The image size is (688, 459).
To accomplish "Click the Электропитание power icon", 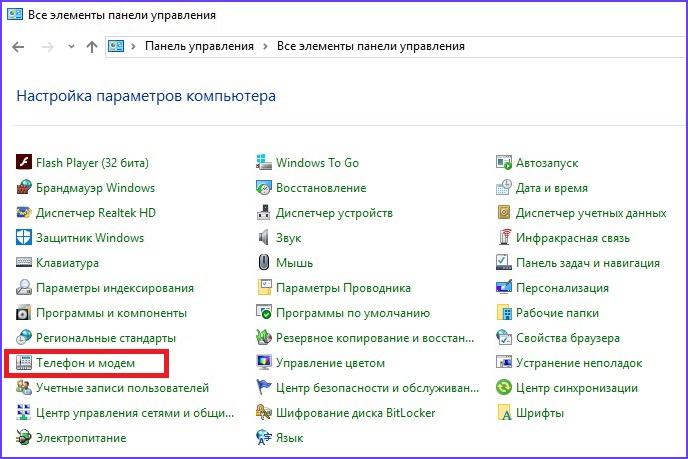I will pos(24,437).
